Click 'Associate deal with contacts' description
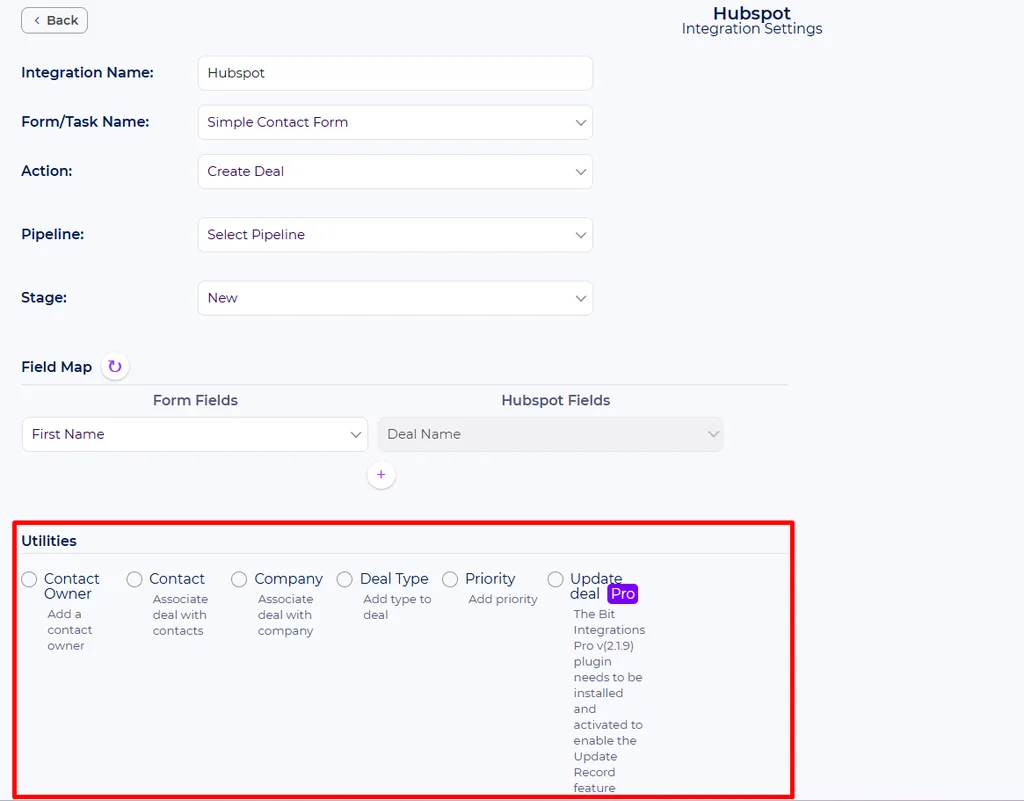1024x801 pixels. coord(180,615)
